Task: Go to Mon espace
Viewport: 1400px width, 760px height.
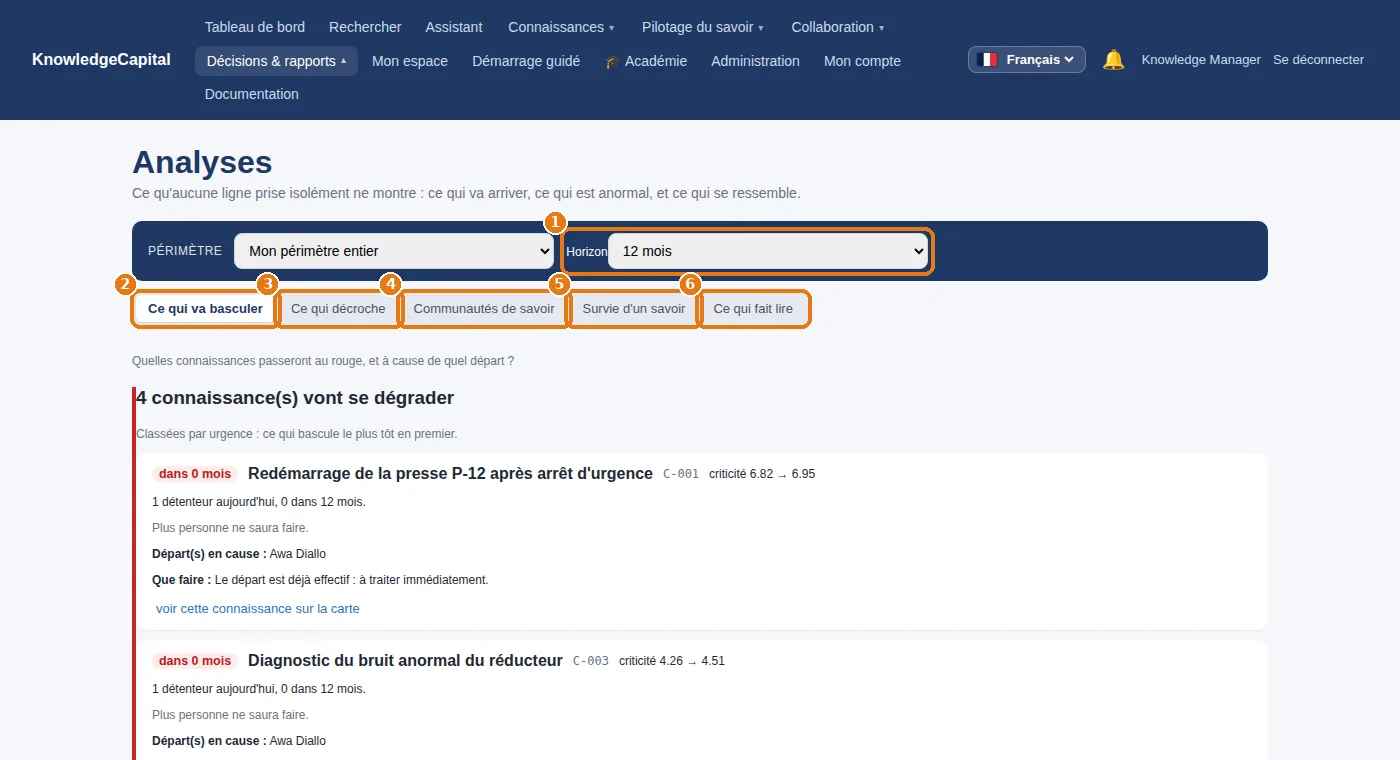Action: click(x=410, y=61)
